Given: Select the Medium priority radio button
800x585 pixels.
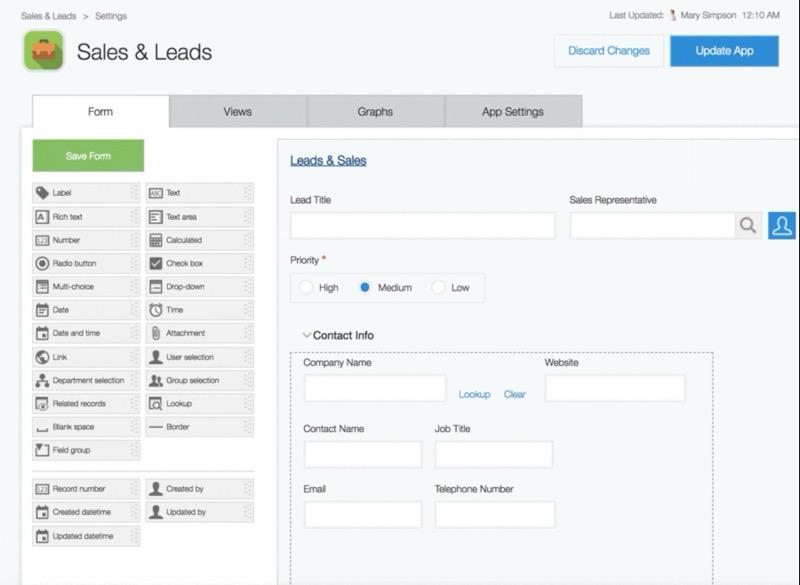Looking at the screenshot, I should (364, 288).
